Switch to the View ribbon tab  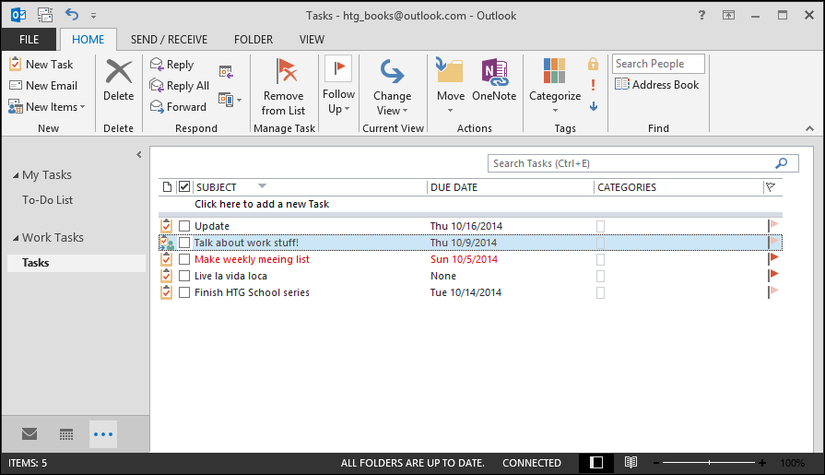311,39
